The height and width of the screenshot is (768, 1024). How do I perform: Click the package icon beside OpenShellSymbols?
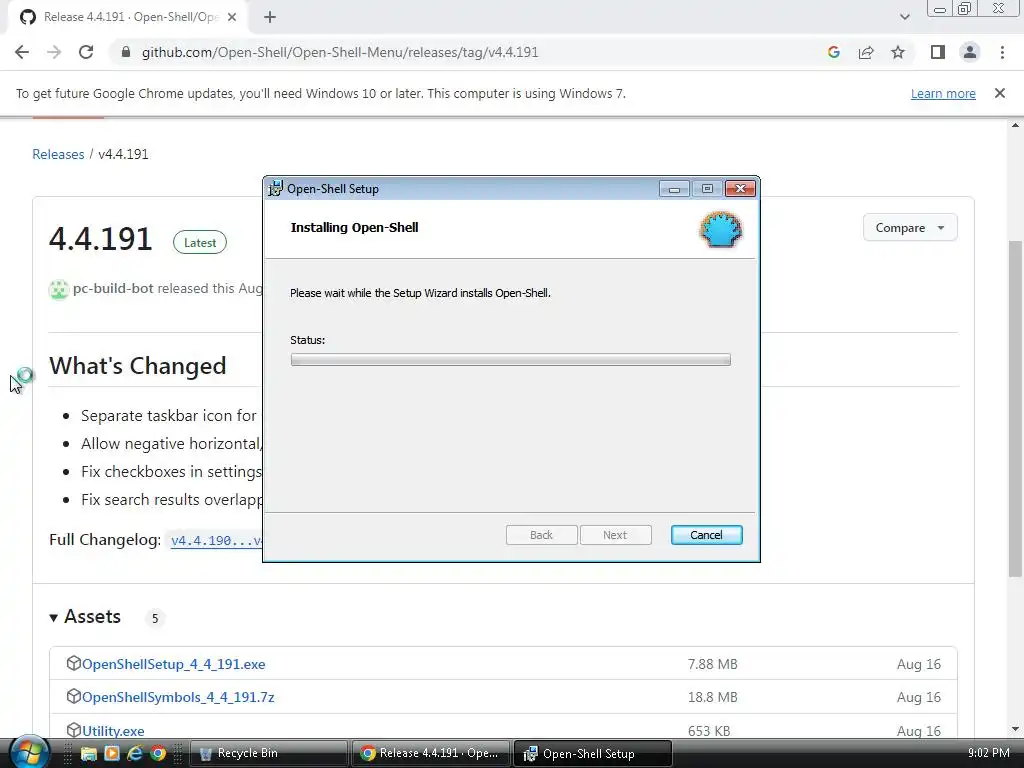point(73,696)
